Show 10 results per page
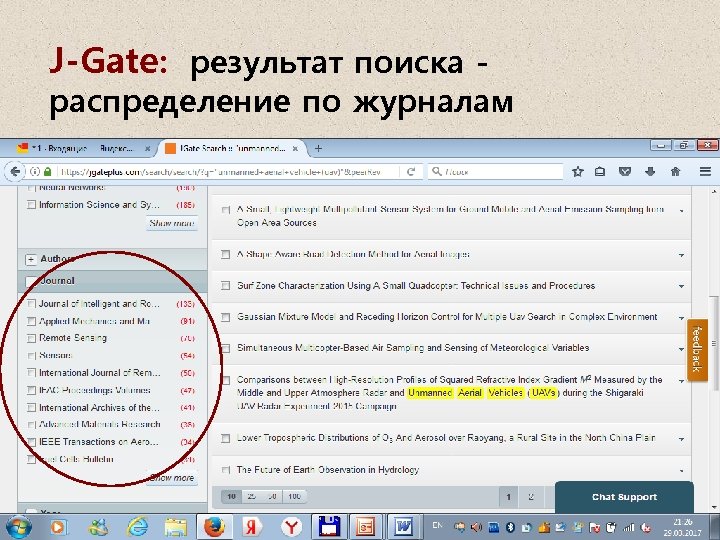 231,496
